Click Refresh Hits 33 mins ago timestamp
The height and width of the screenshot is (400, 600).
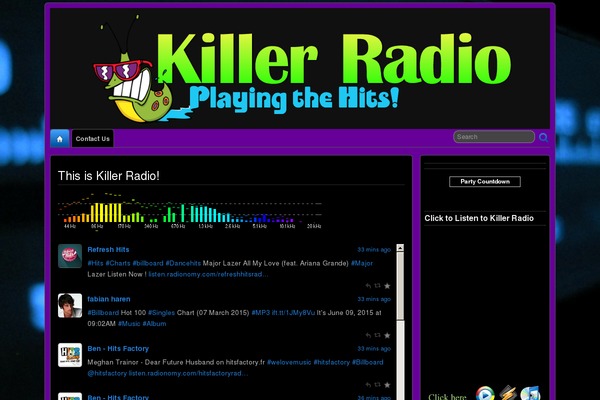coord(374,250)
